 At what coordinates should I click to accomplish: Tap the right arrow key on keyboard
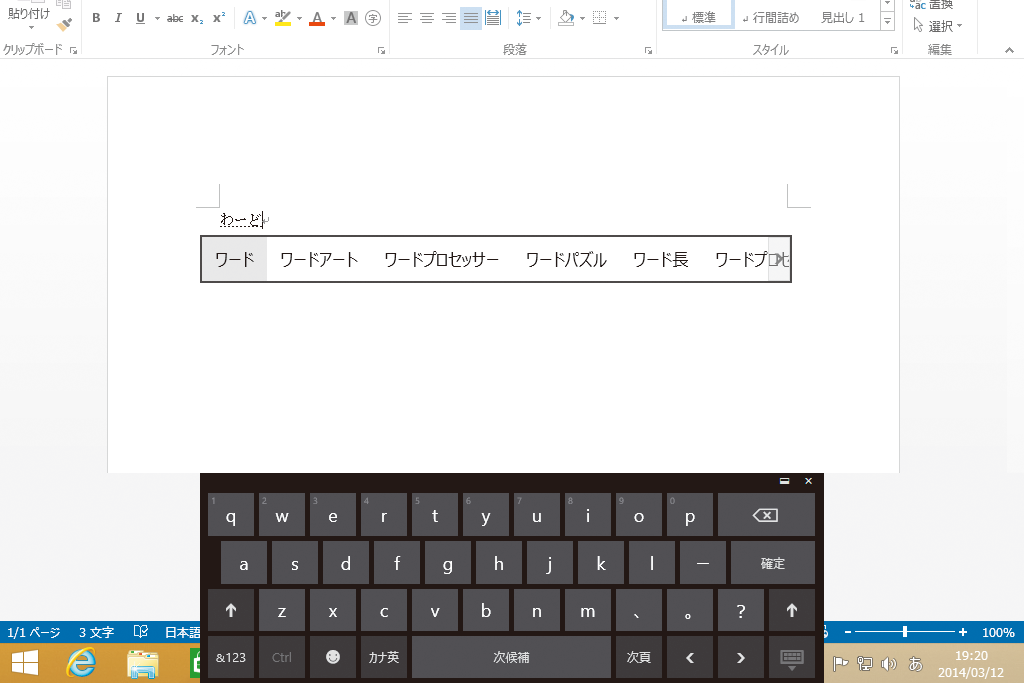[741, 658]
